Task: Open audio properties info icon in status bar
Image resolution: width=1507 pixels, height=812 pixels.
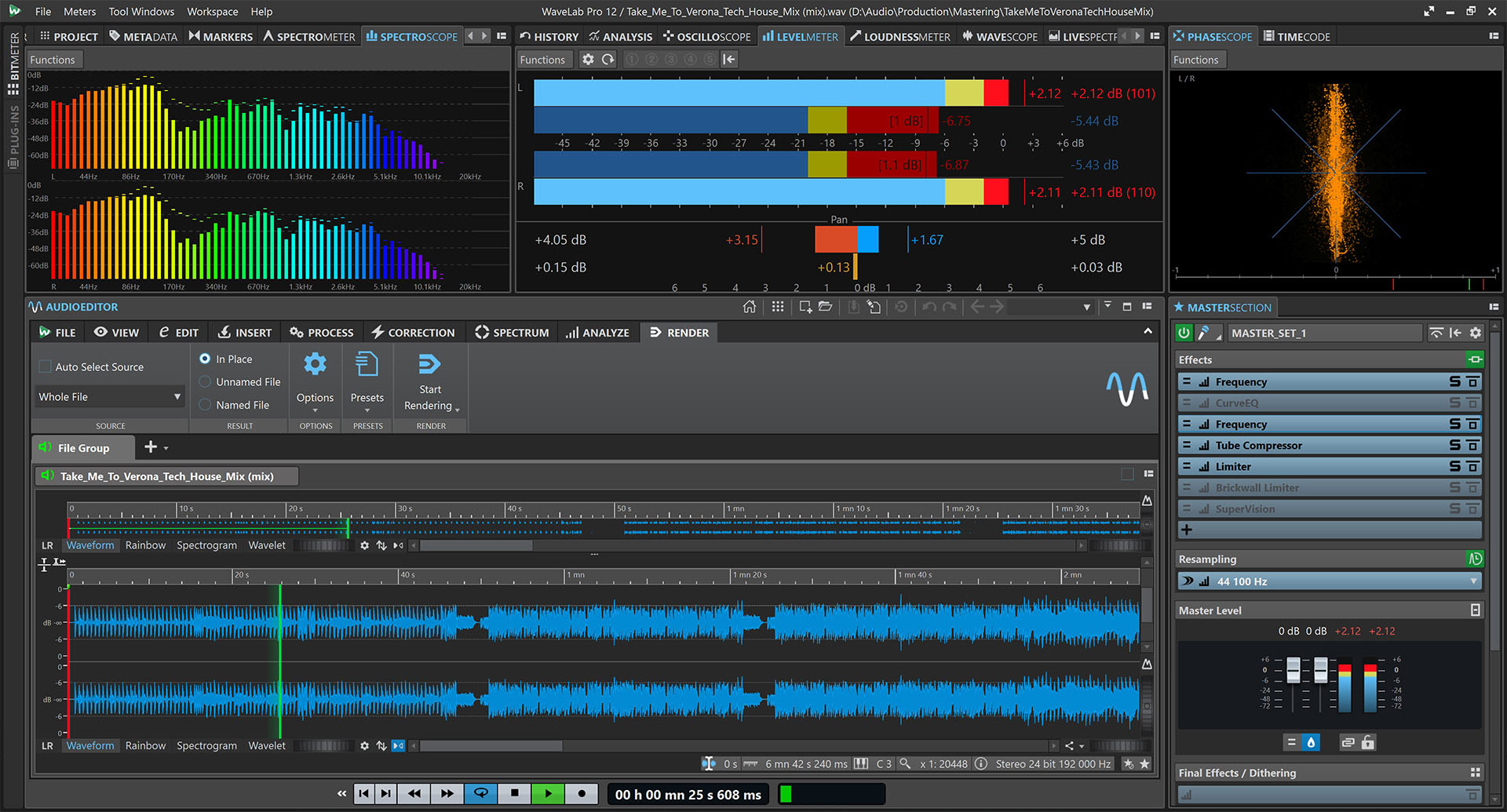Action: click(x=981, y=763)
